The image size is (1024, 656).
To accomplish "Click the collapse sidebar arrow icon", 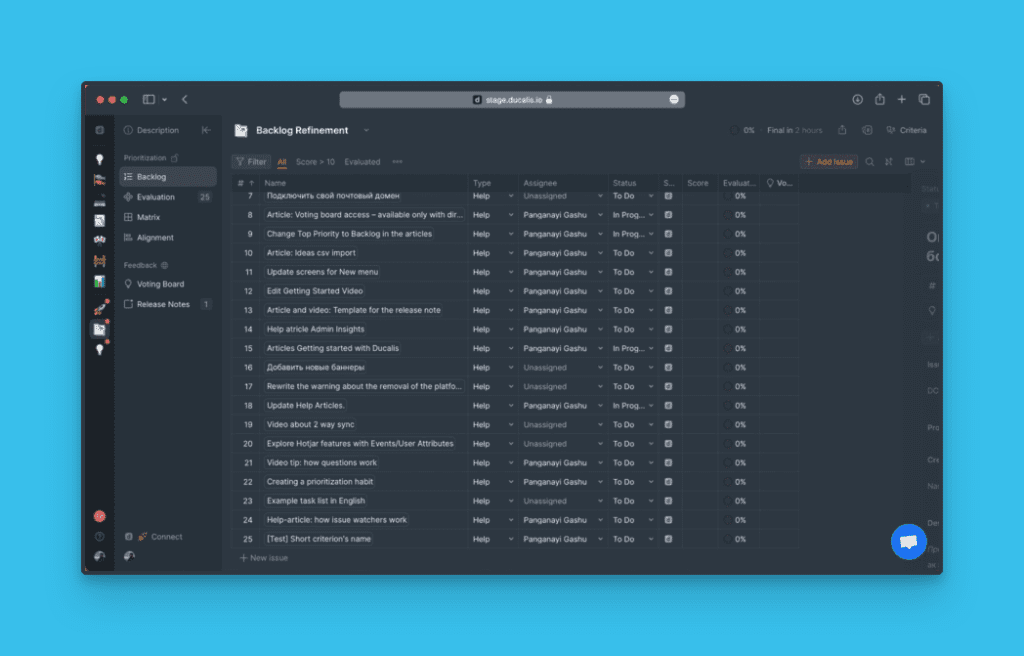I will coord(206,130).
